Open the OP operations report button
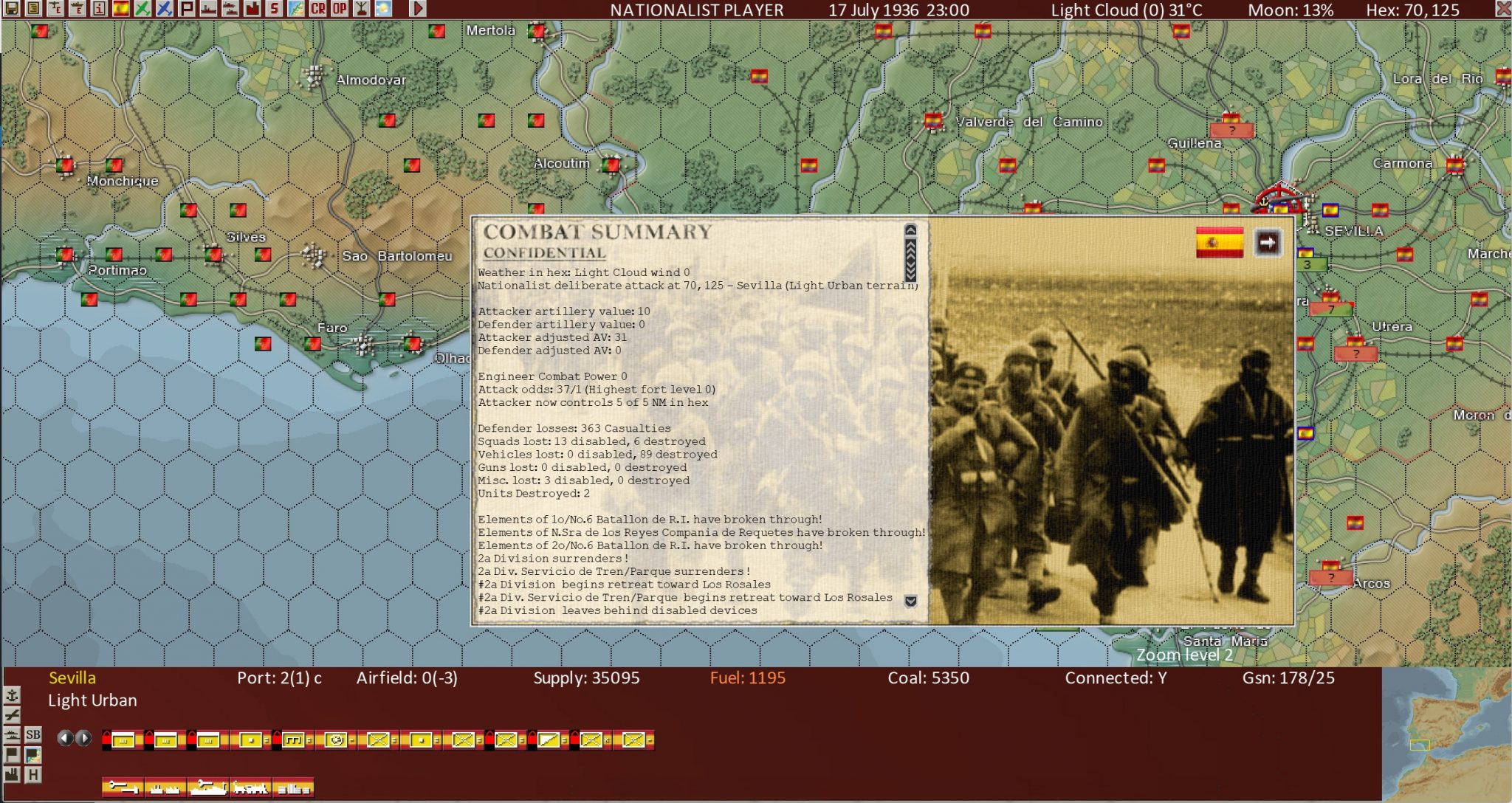The height and width of the screenshot is (803, 1512). point(339,9)
